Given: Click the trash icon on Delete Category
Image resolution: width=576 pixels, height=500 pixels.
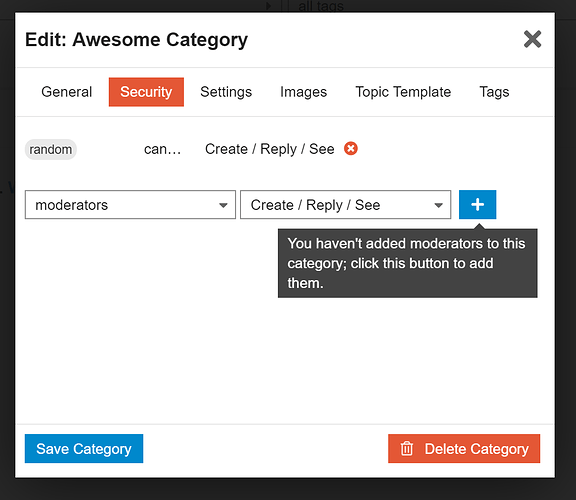Looking at the screenshot, I should click(x=407, y=449).
